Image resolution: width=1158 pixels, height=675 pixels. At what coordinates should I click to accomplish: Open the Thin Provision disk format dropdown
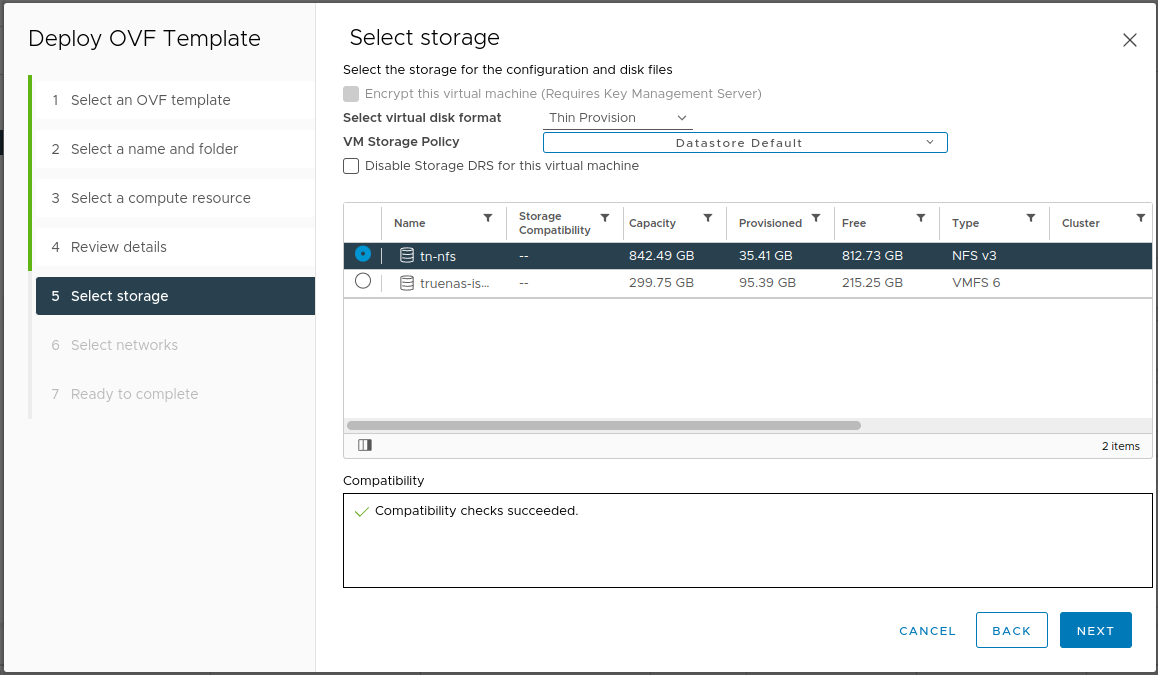(618, 118)
